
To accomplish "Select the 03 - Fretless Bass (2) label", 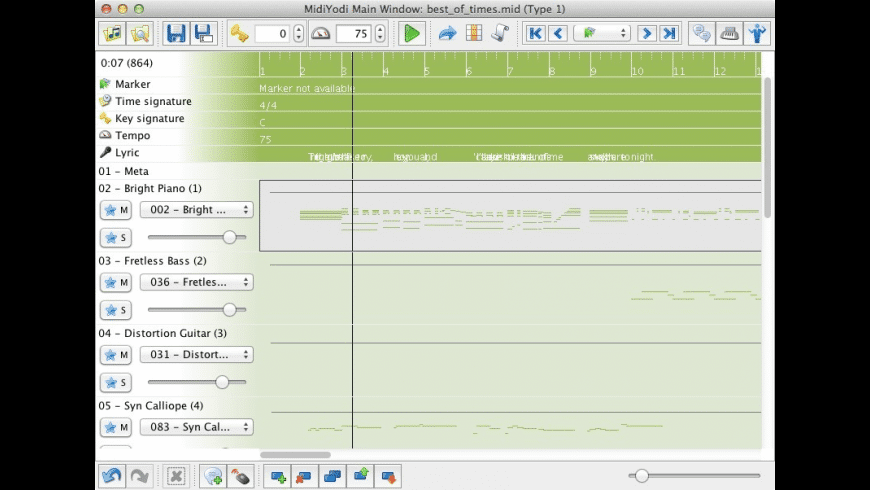I will (153, 261).
